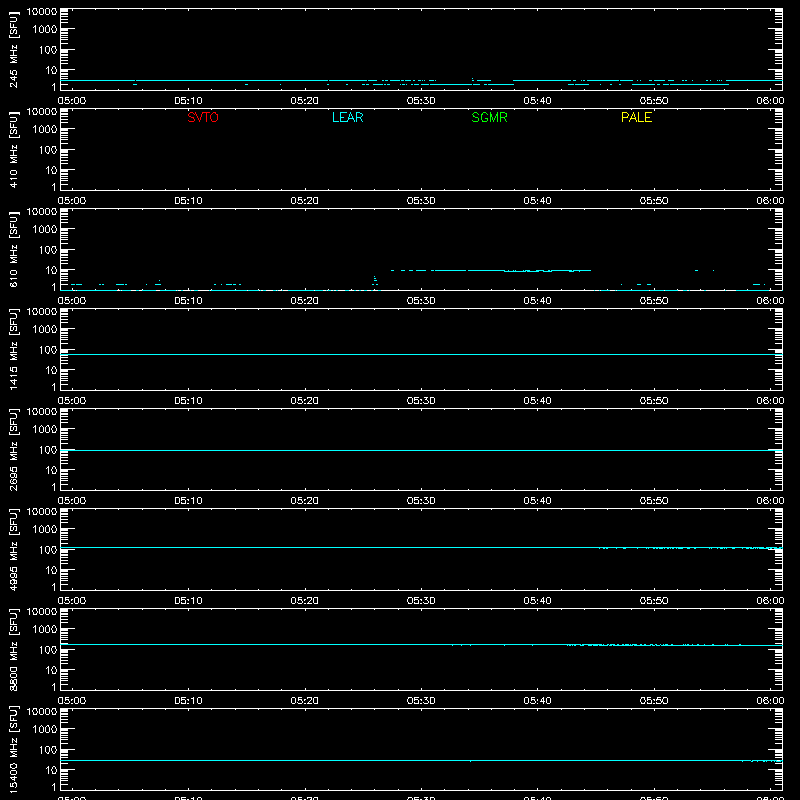Click the green SGMR station label
This screenshot has height=800, width=800.
tap(489, 117)
